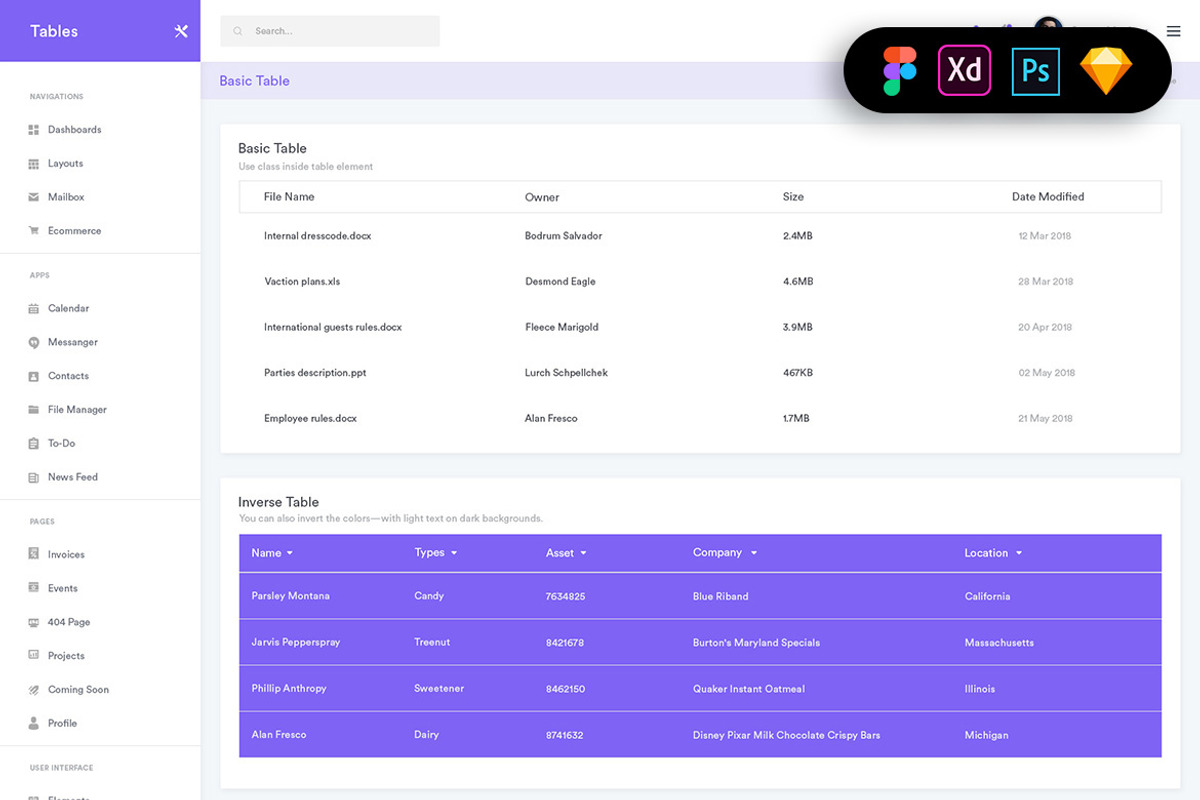Select the Contacts icon
This screenshot has width=1200, height=800.
(34, 375)
